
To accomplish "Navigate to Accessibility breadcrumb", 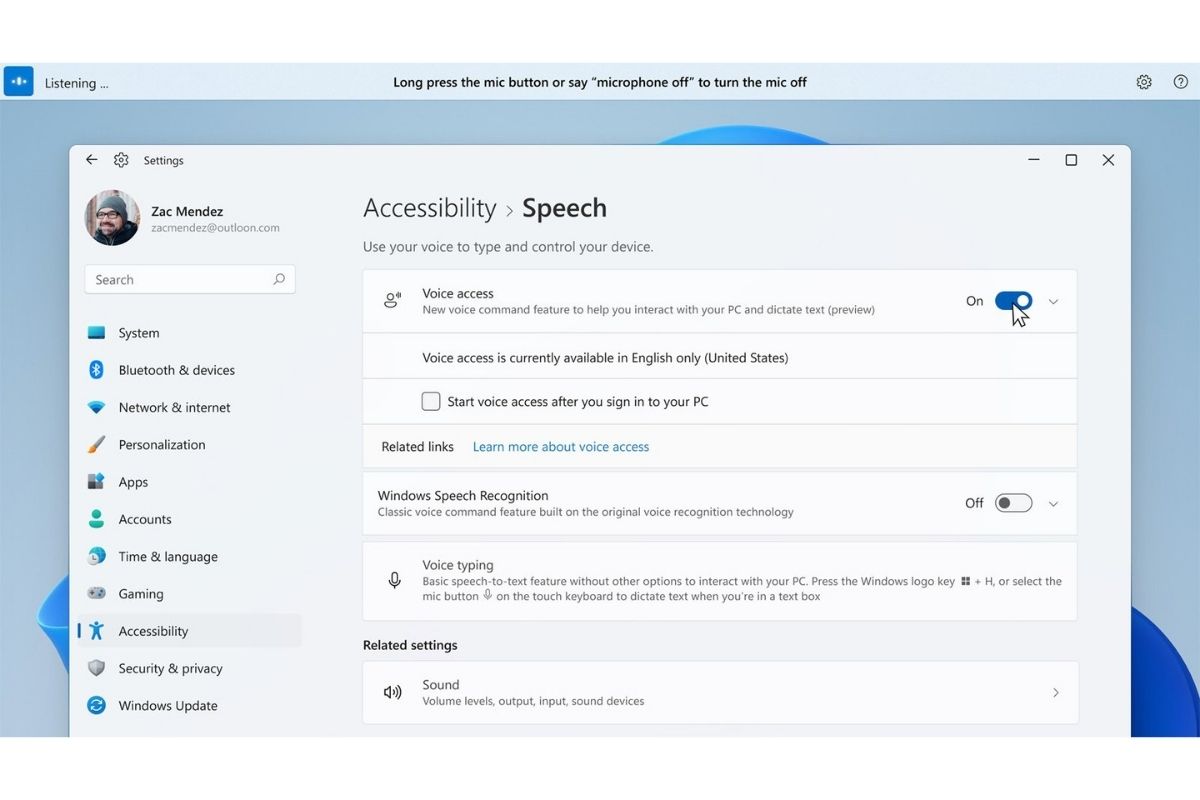I will click(430, 208).
